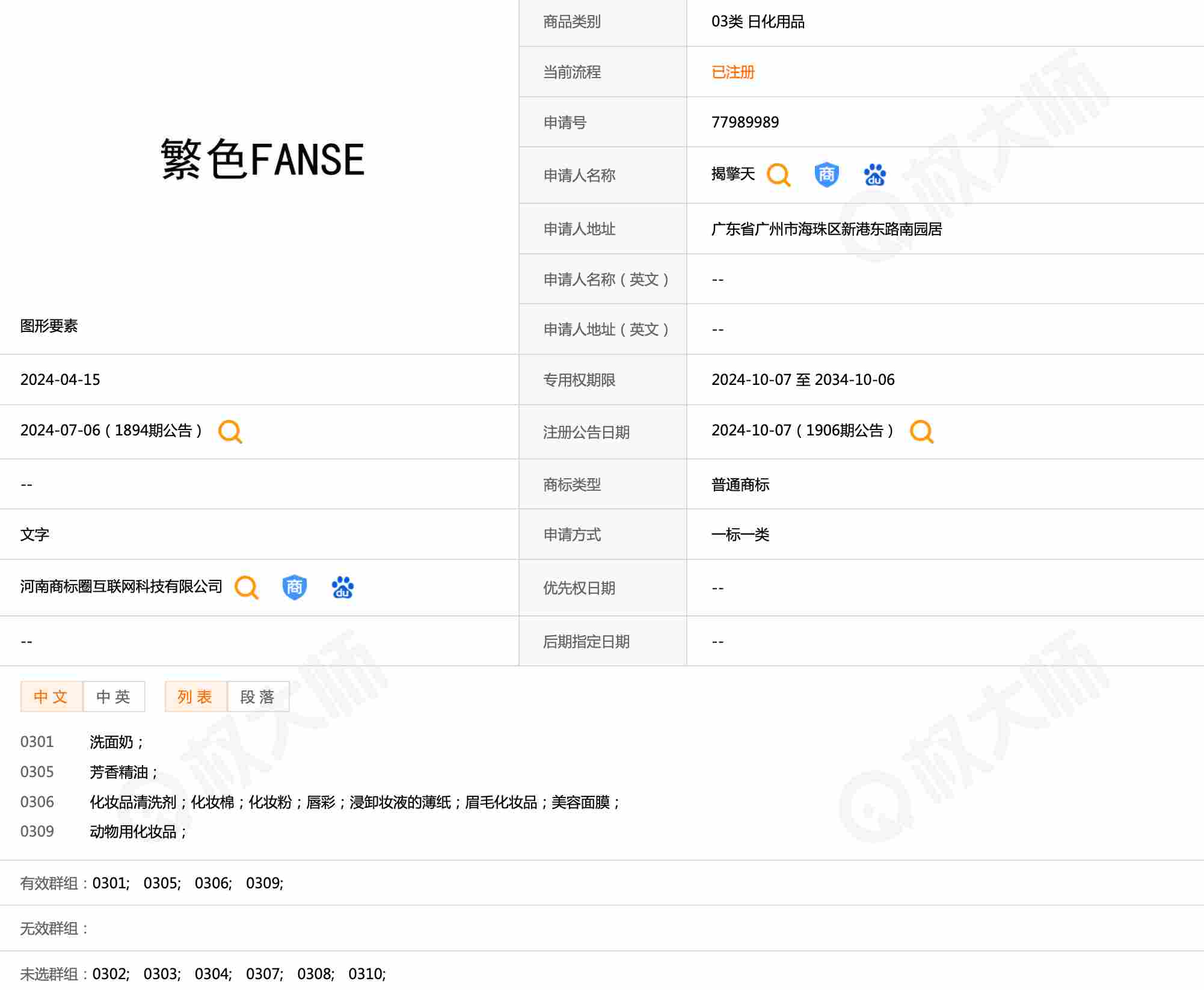
Task: Select the 列表 list view
Action: pos(195,696)
